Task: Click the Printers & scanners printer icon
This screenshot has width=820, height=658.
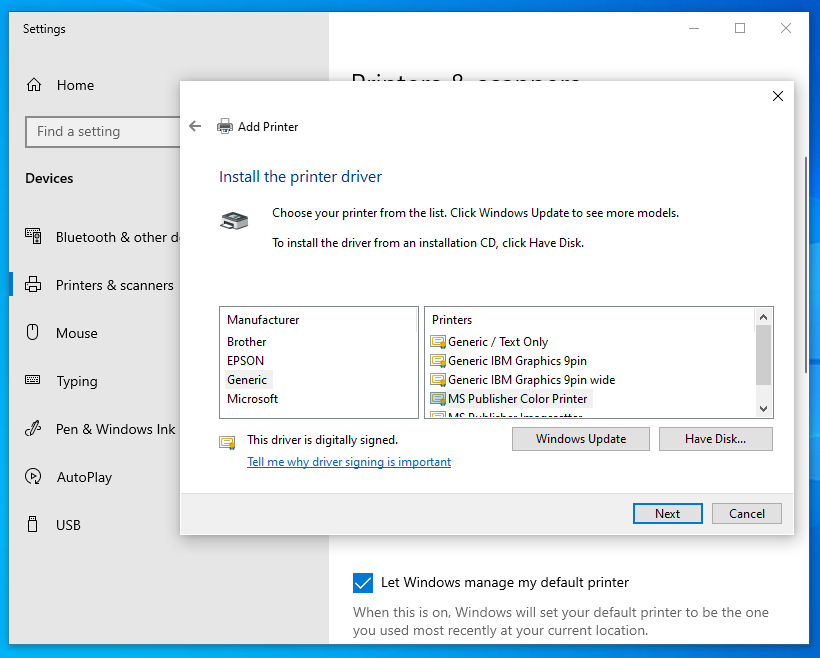Action: pos(33,285)
